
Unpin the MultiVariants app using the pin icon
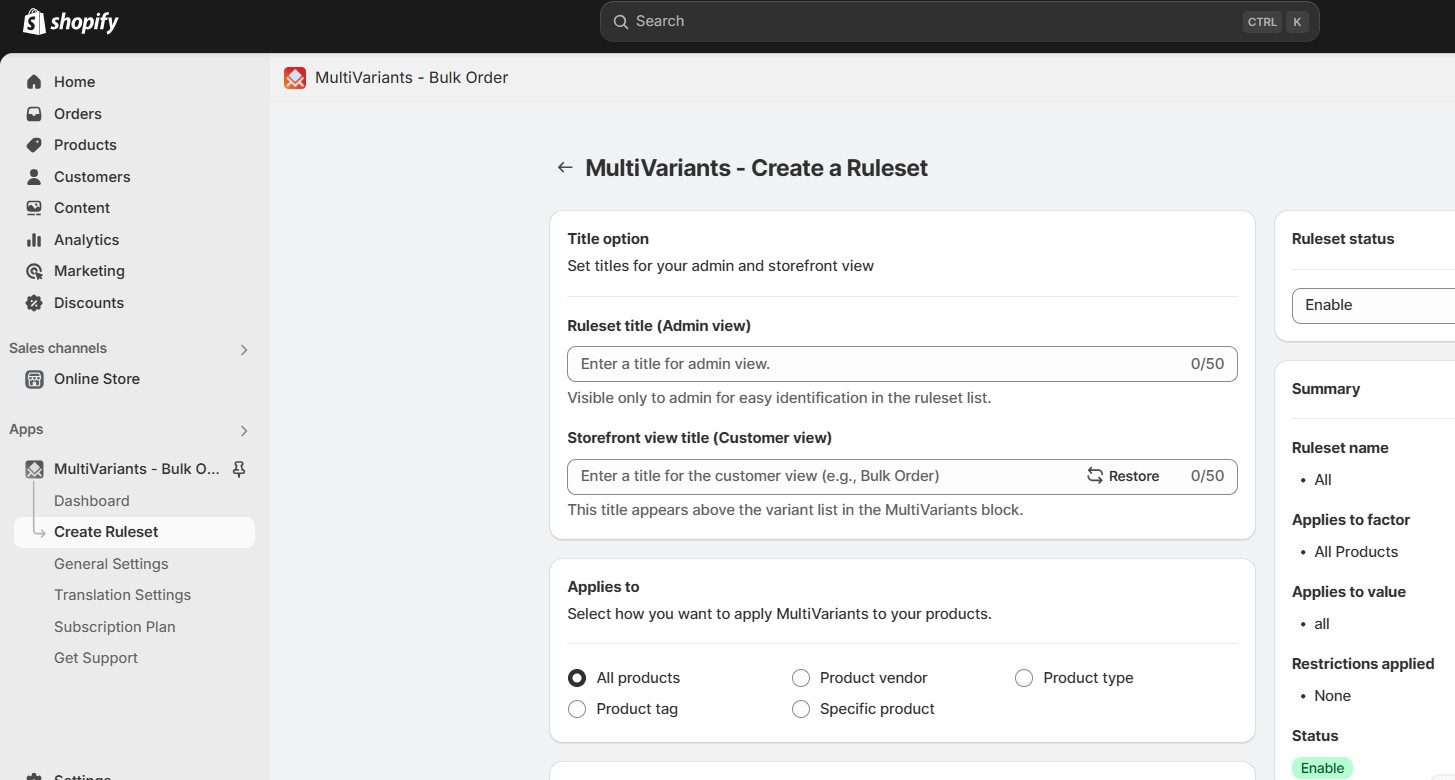(x=239, y=468)
